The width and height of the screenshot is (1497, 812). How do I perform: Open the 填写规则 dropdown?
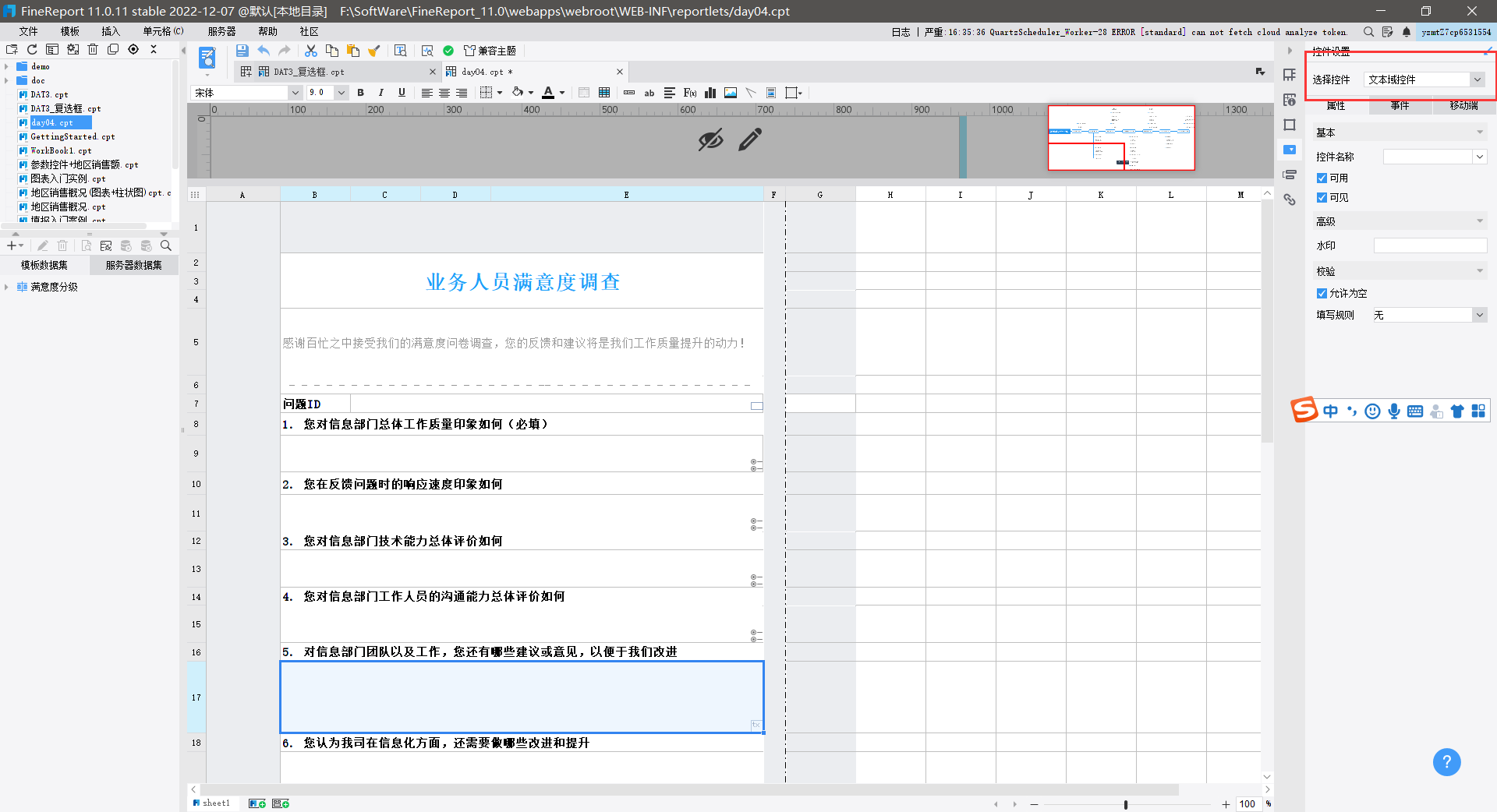(1479, 315)
